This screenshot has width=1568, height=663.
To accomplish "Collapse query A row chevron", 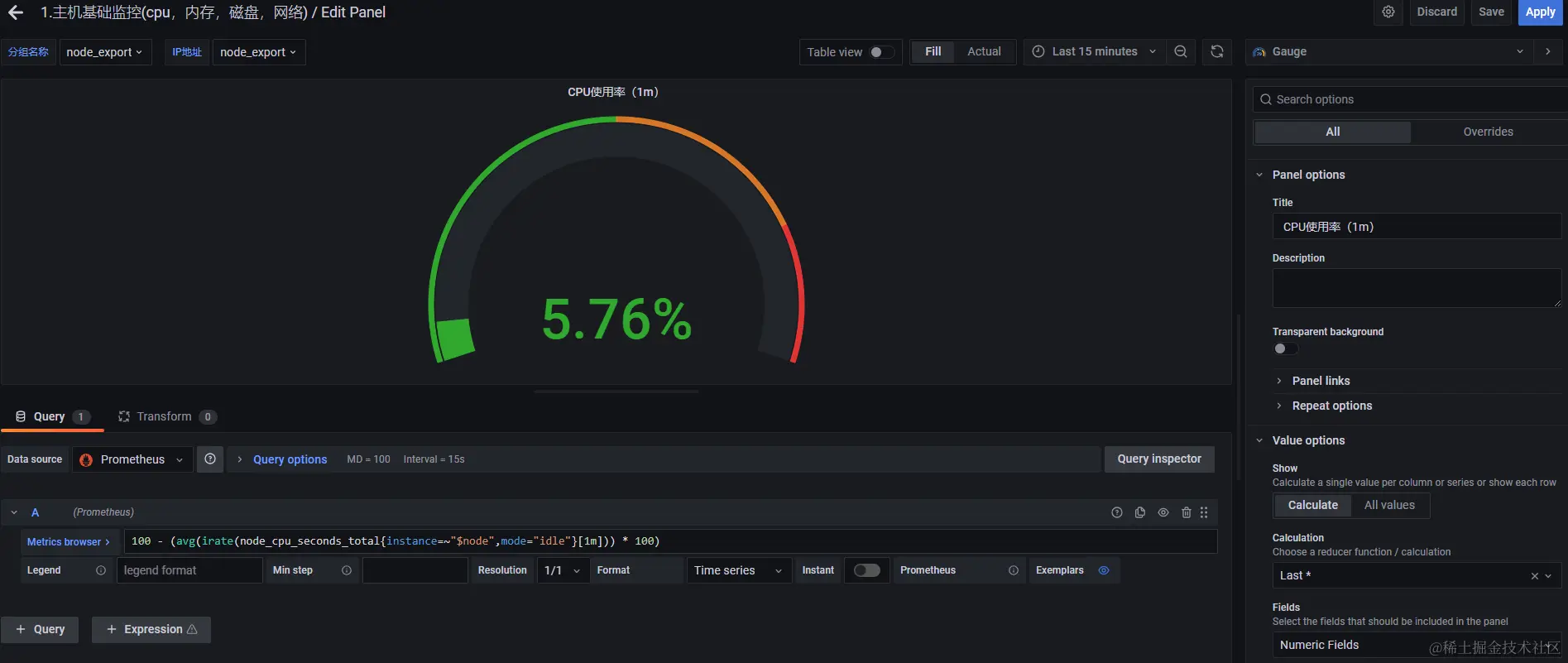I will click(x=14, y=512).
